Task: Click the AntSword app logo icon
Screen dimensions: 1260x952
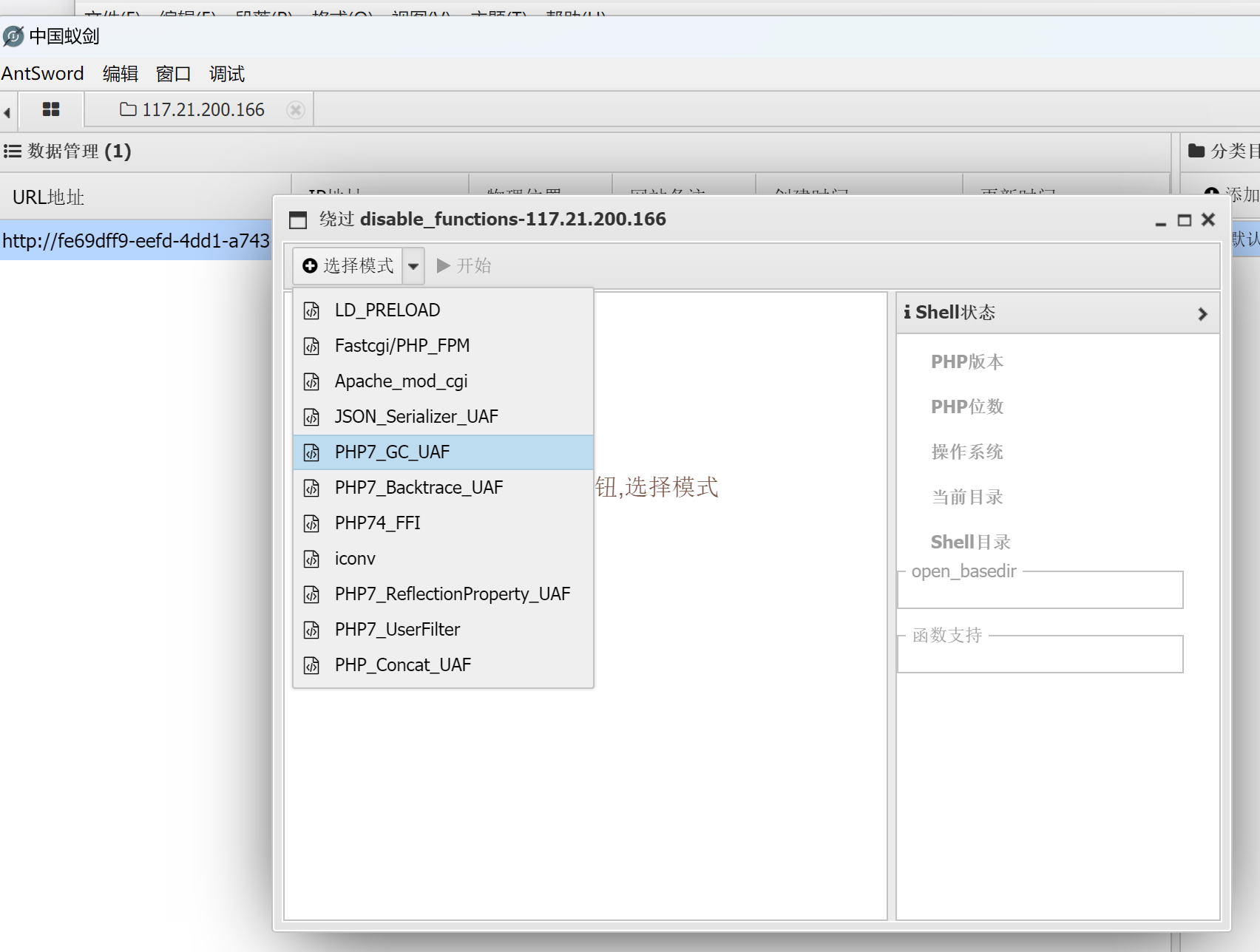Action: (13, 36)
